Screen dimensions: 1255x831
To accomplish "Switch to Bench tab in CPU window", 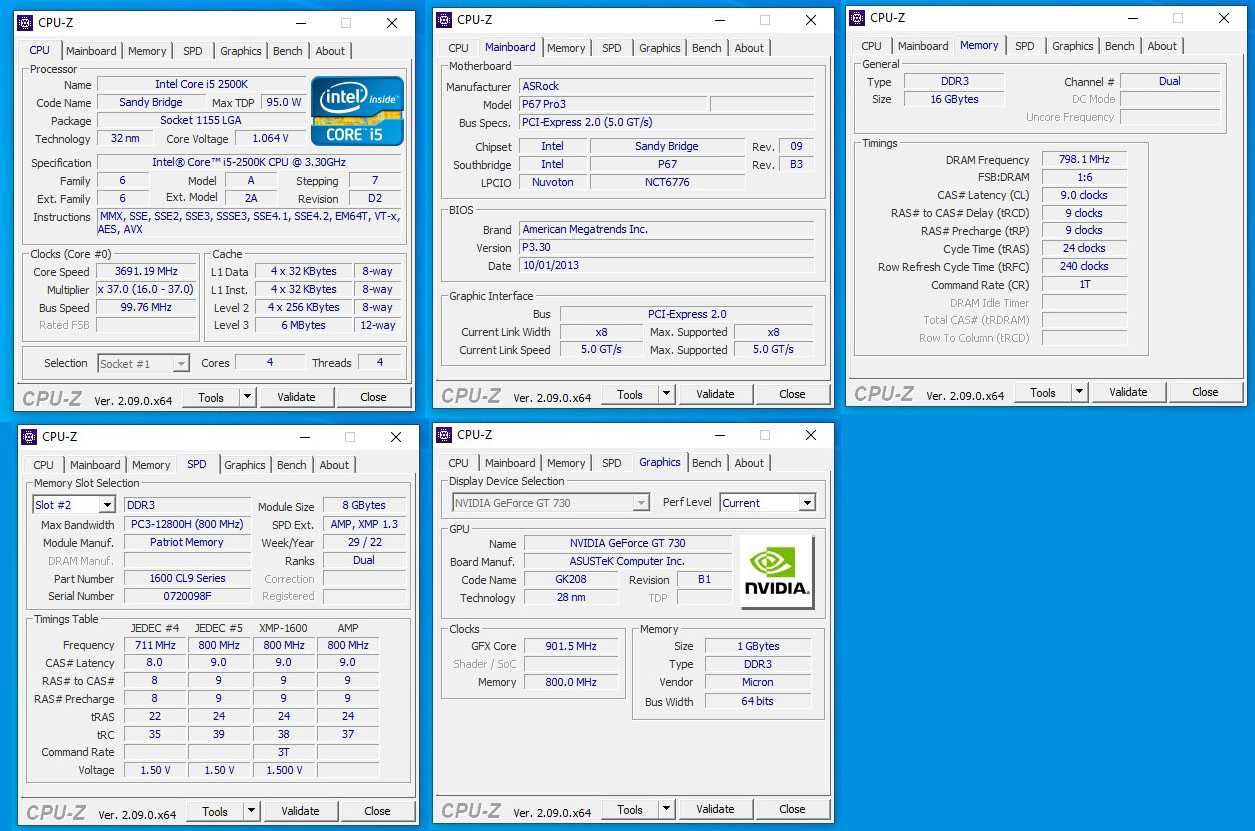I will [x=288, y=51].
